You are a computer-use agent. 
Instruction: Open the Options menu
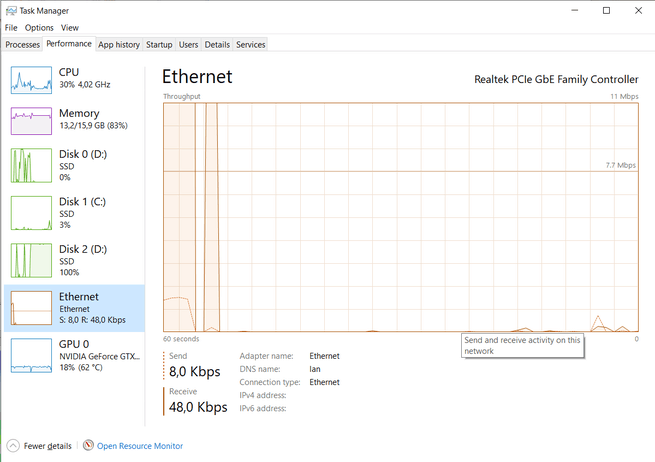click(39, 28)
